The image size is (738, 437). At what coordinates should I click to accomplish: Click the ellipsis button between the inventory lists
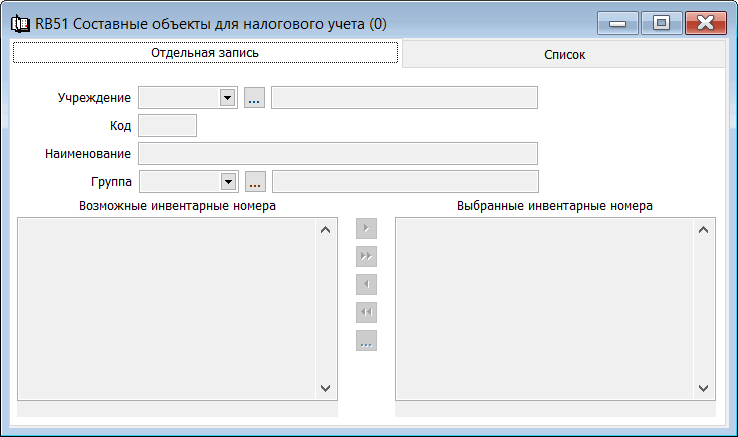coord(366,342)
